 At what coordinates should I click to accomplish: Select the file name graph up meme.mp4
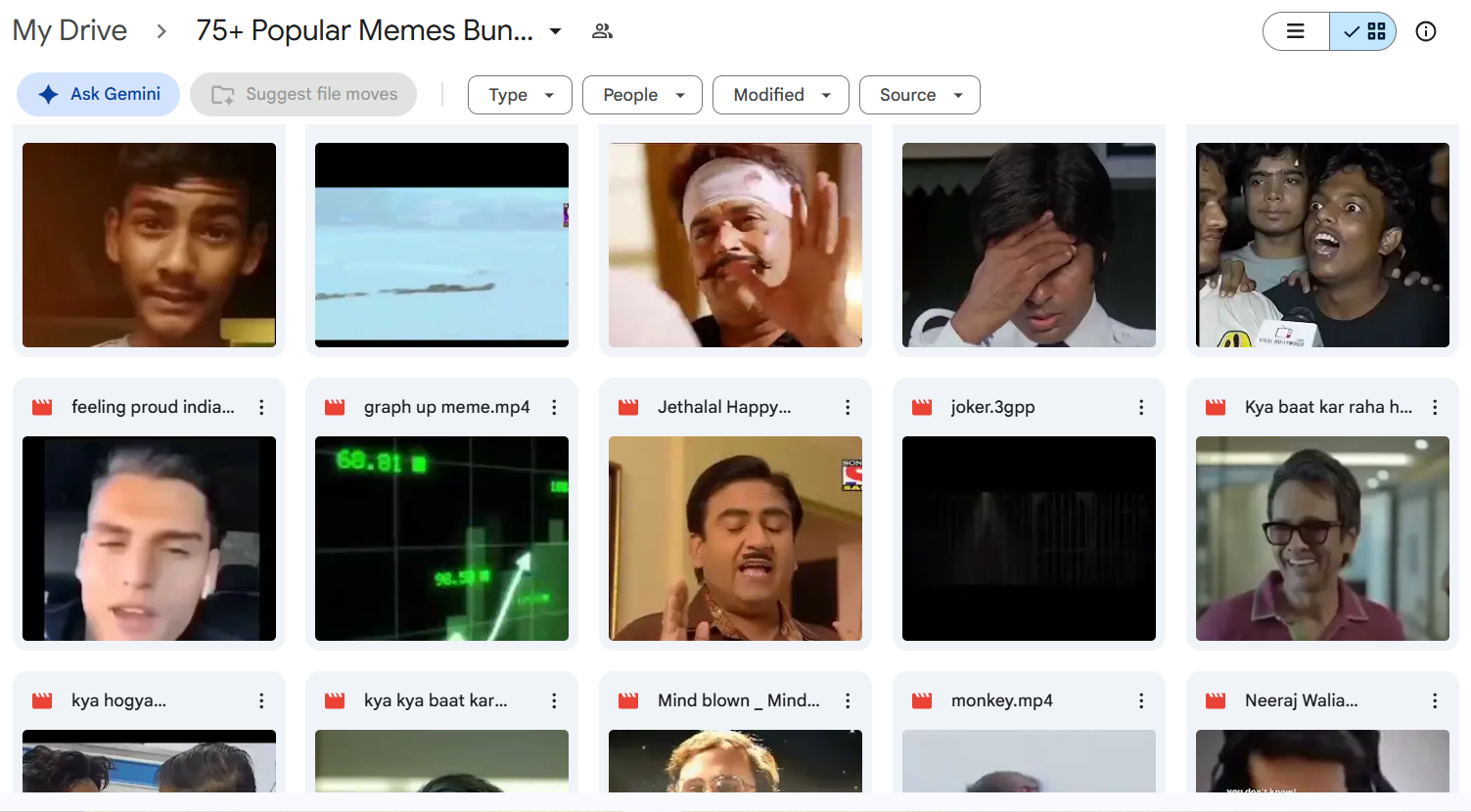[446, 407]
